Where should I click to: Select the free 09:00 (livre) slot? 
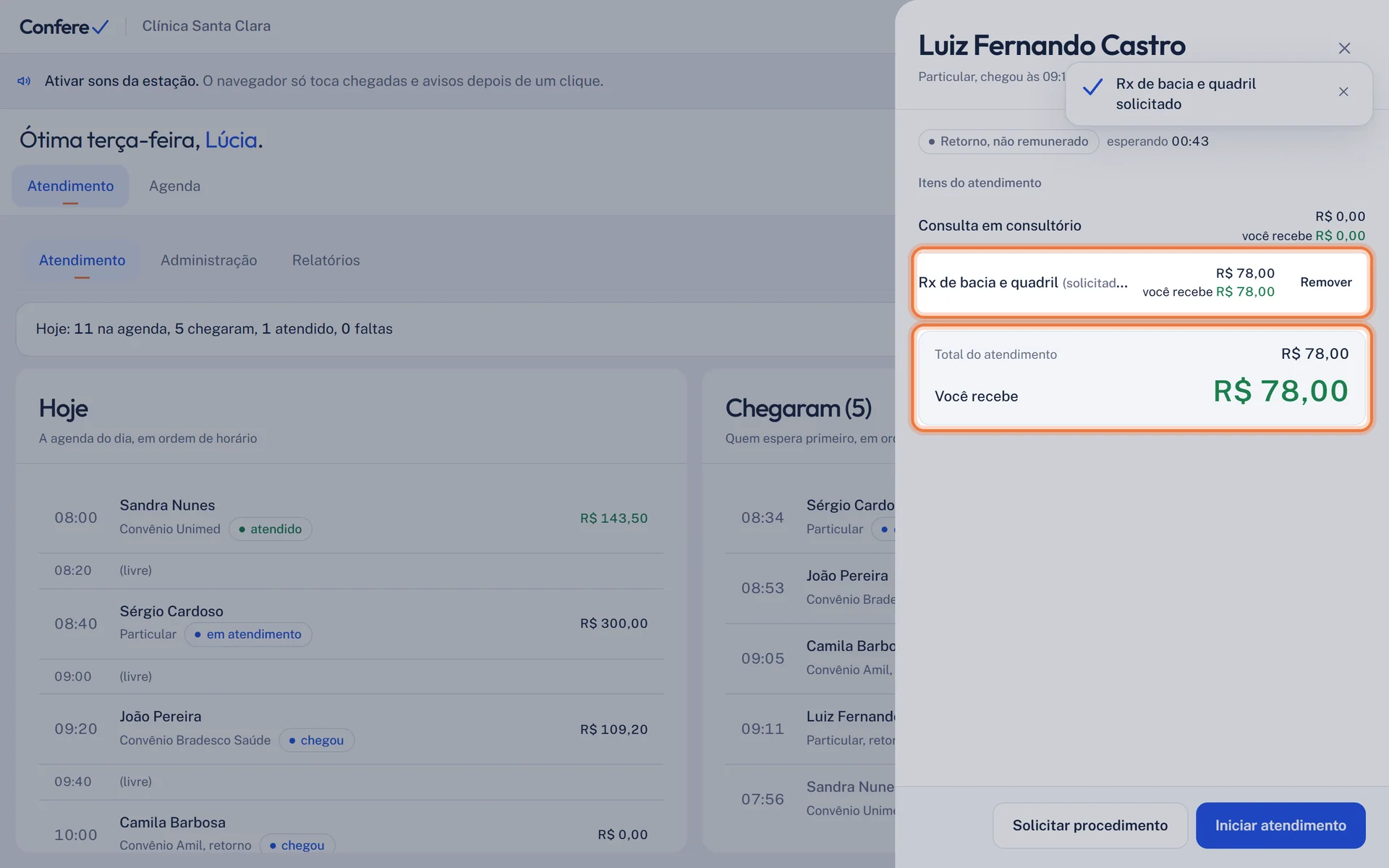pyautogui.click(x=351, y=676)
